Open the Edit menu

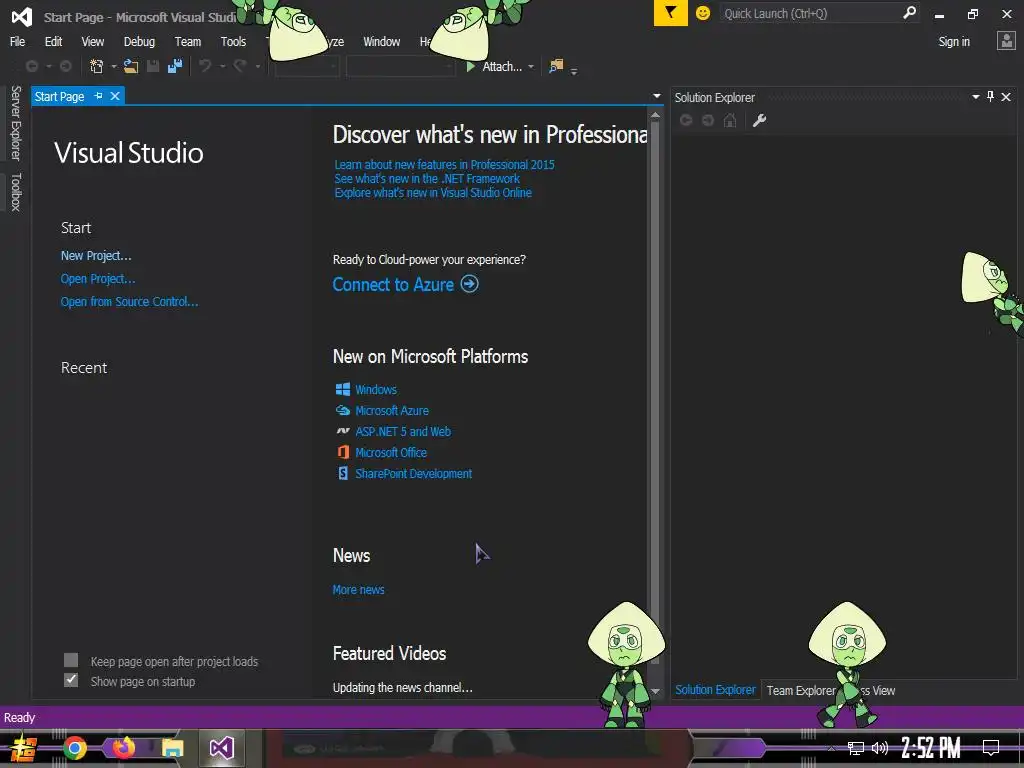[x=54, y=41]
